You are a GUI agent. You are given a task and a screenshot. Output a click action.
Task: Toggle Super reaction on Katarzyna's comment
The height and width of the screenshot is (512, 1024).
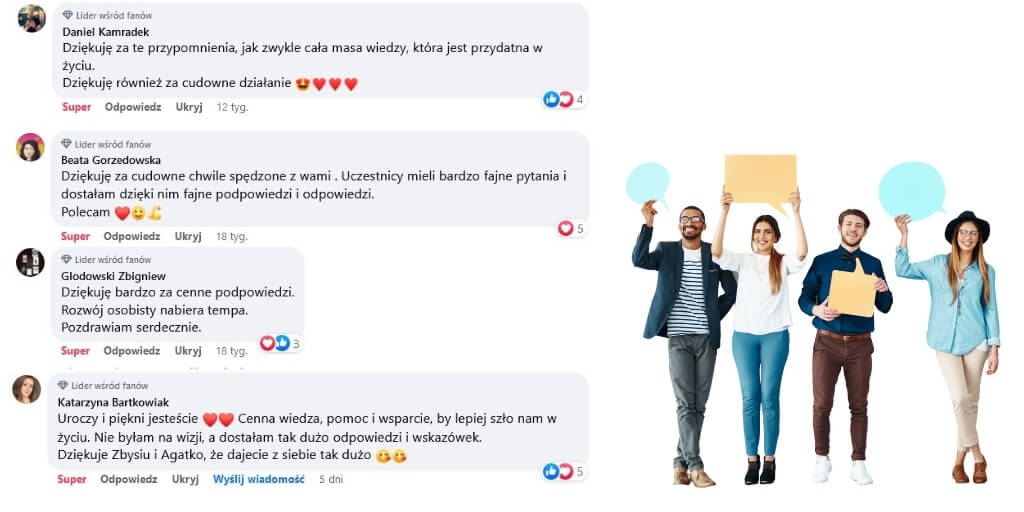point(72,479)
